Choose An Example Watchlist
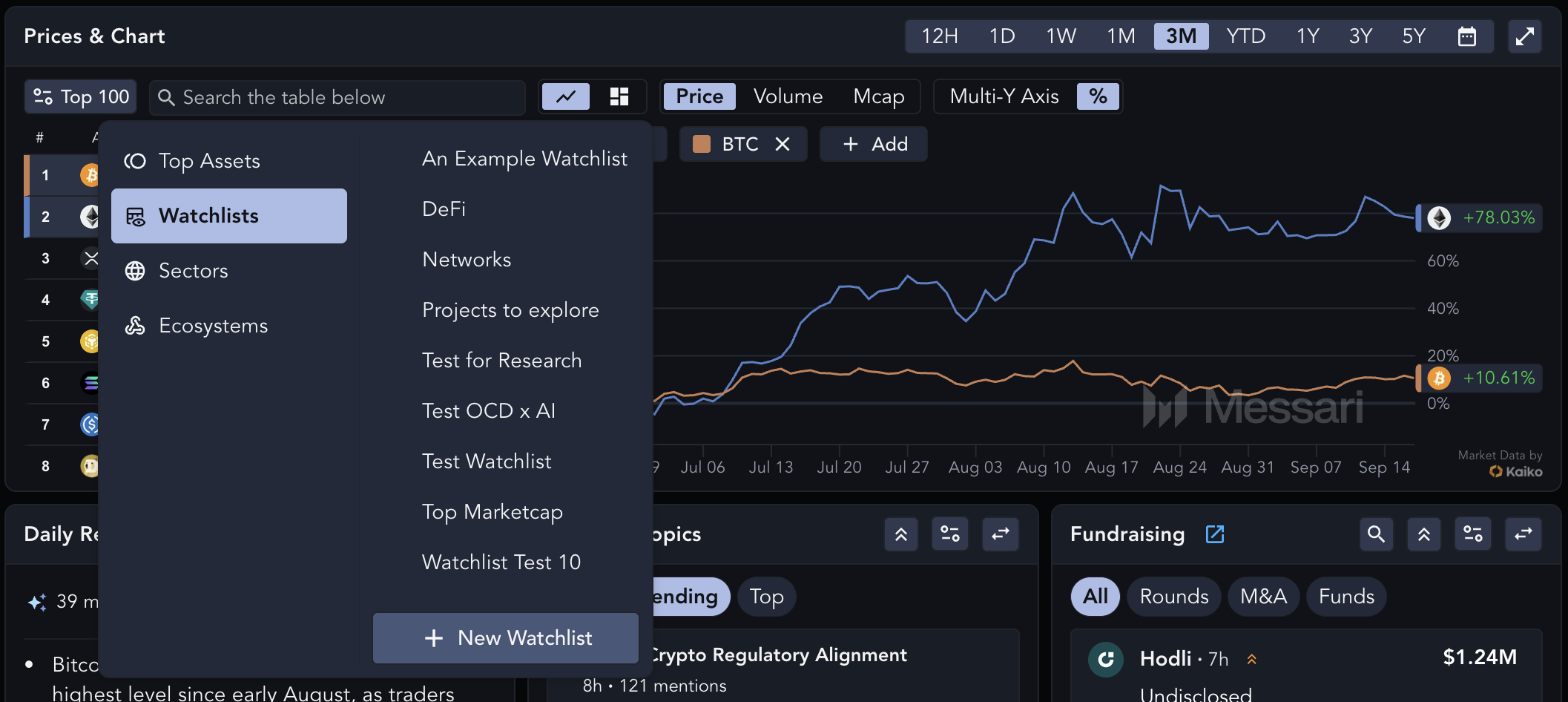Image resolution: width=1568 pixels, height=702 pixels. tap(524, 159)
